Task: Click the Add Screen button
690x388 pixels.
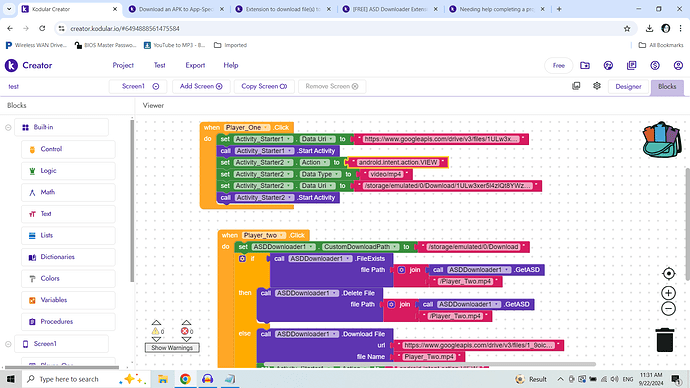Action: coord(201,86)
